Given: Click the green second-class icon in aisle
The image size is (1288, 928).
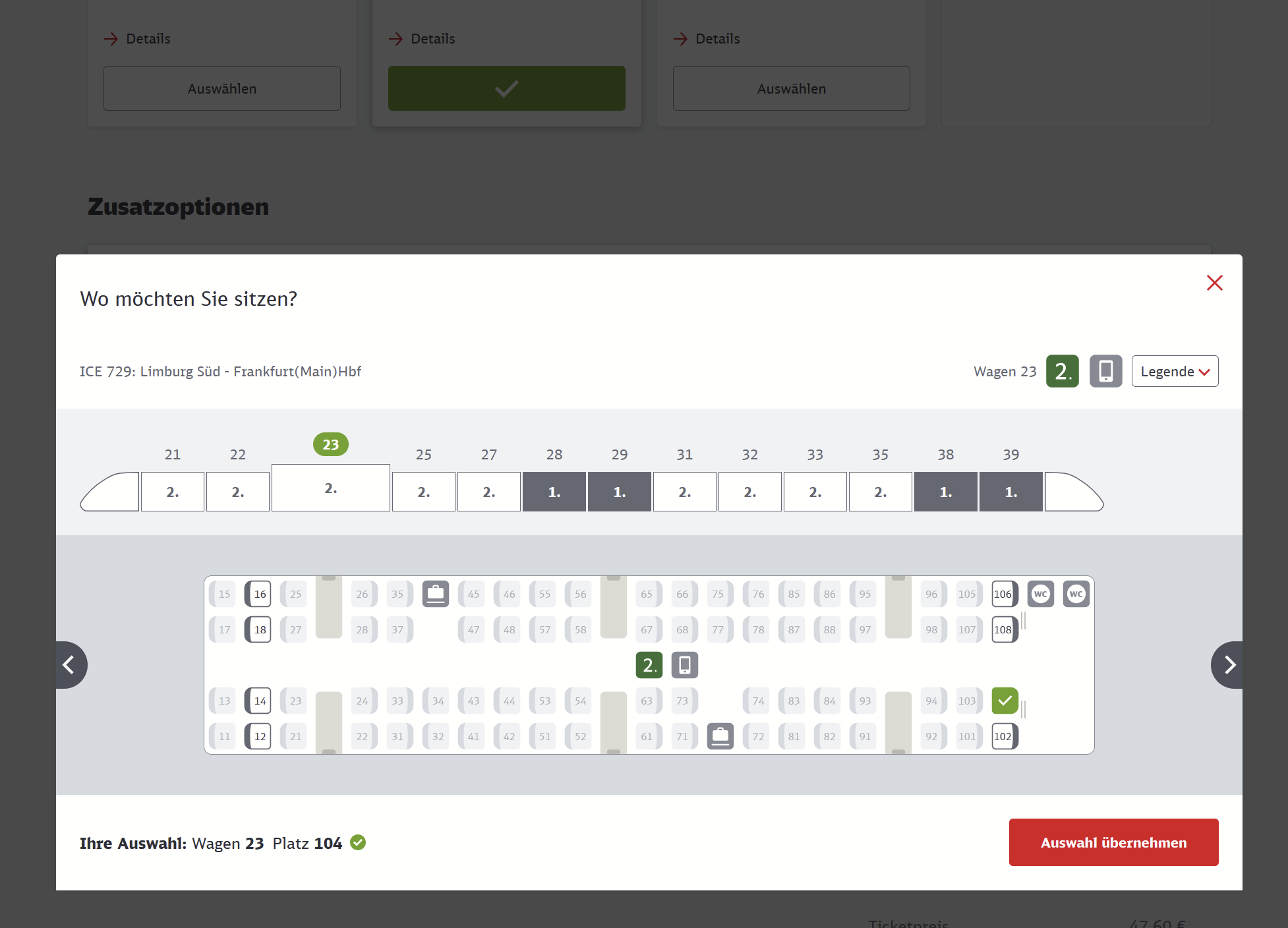Looking at the screenshot, I should tap(649, 665).
